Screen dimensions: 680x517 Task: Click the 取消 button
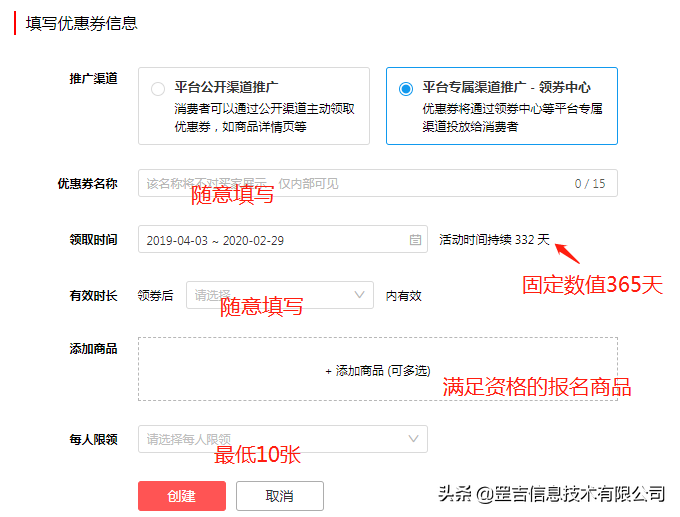click(280, 496)
